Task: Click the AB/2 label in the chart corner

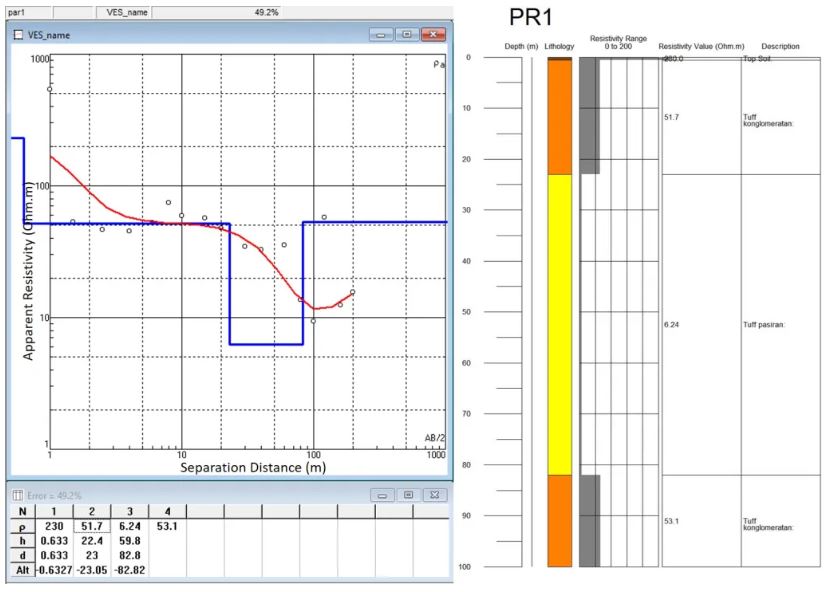Action: click(435, 438)
